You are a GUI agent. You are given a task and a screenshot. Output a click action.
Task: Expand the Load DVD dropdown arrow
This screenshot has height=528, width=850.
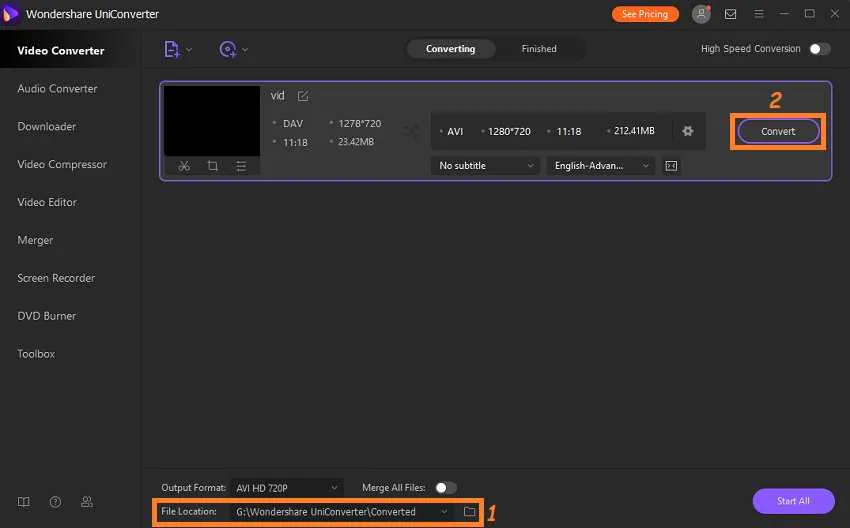coord(245,50)
